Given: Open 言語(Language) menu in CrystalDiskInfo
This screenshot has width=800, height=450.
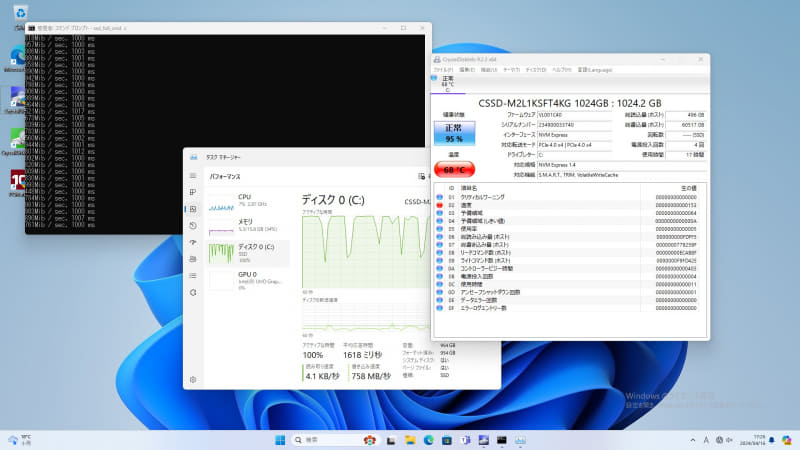Looking at the screenshot, I should coord(595,70).
